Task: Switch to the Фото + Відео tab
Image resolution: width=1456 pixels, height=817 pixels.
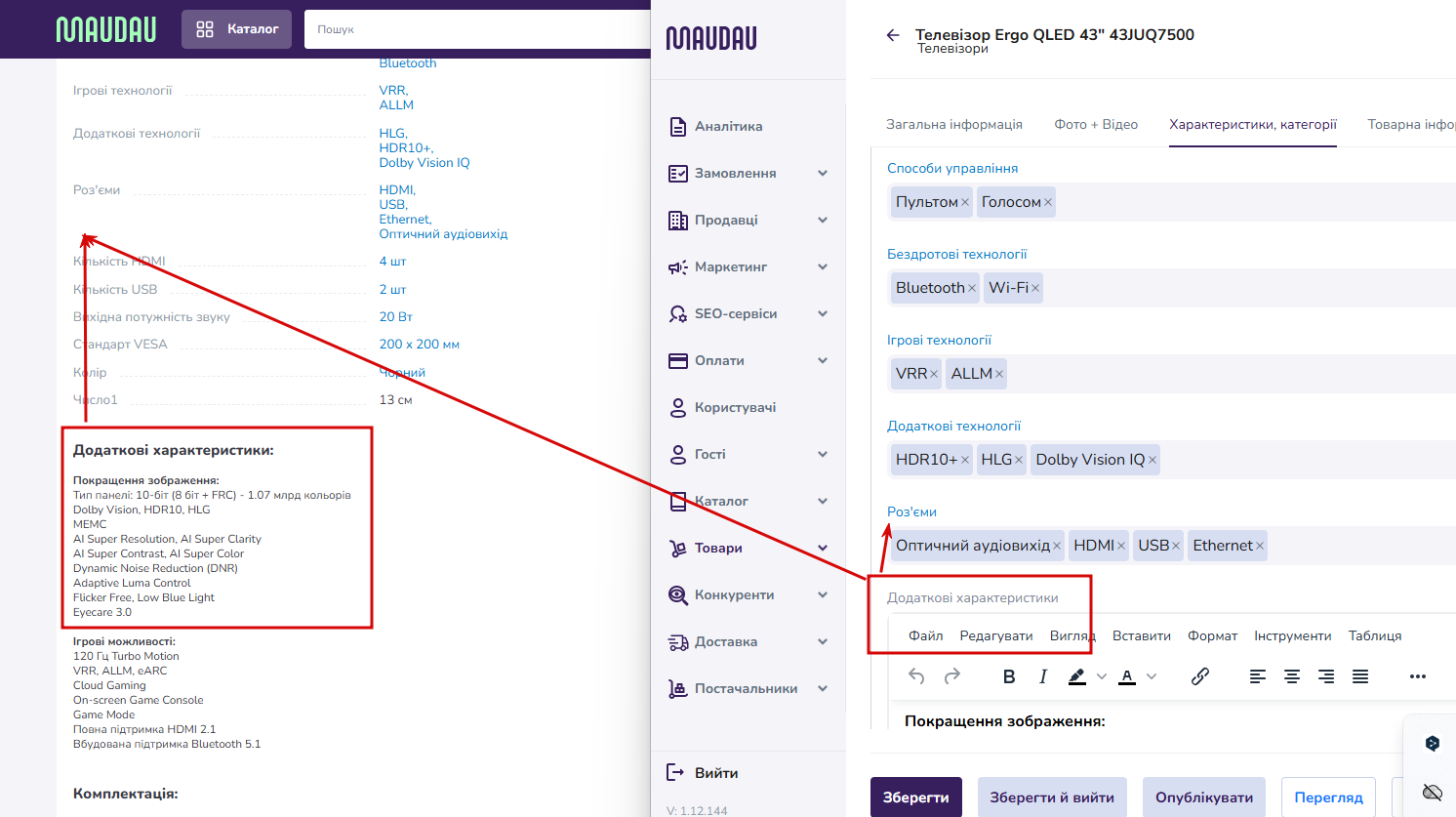Action: [x=1096, y=124]
